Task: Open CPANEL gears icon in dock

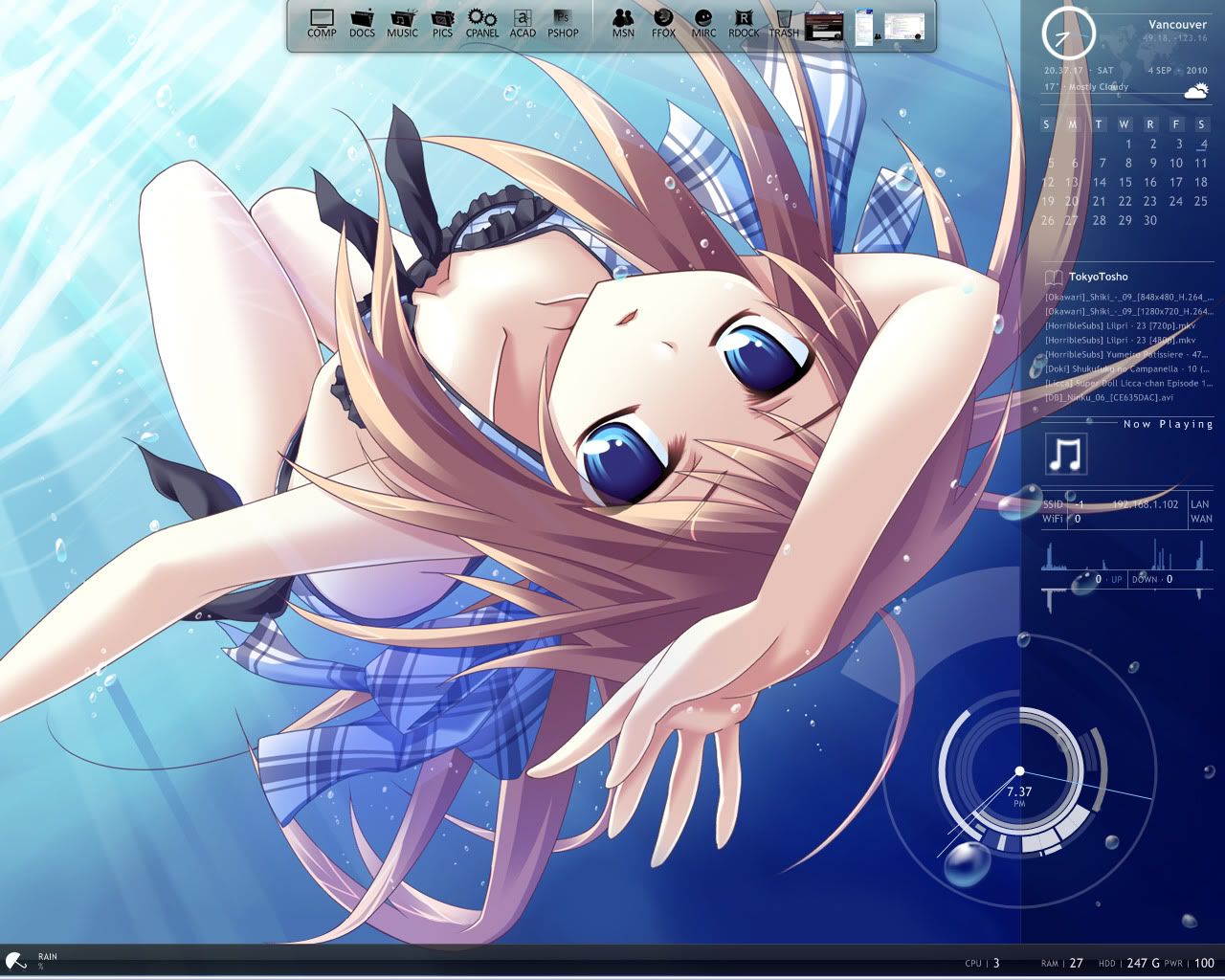Action: tap(482, 23)
